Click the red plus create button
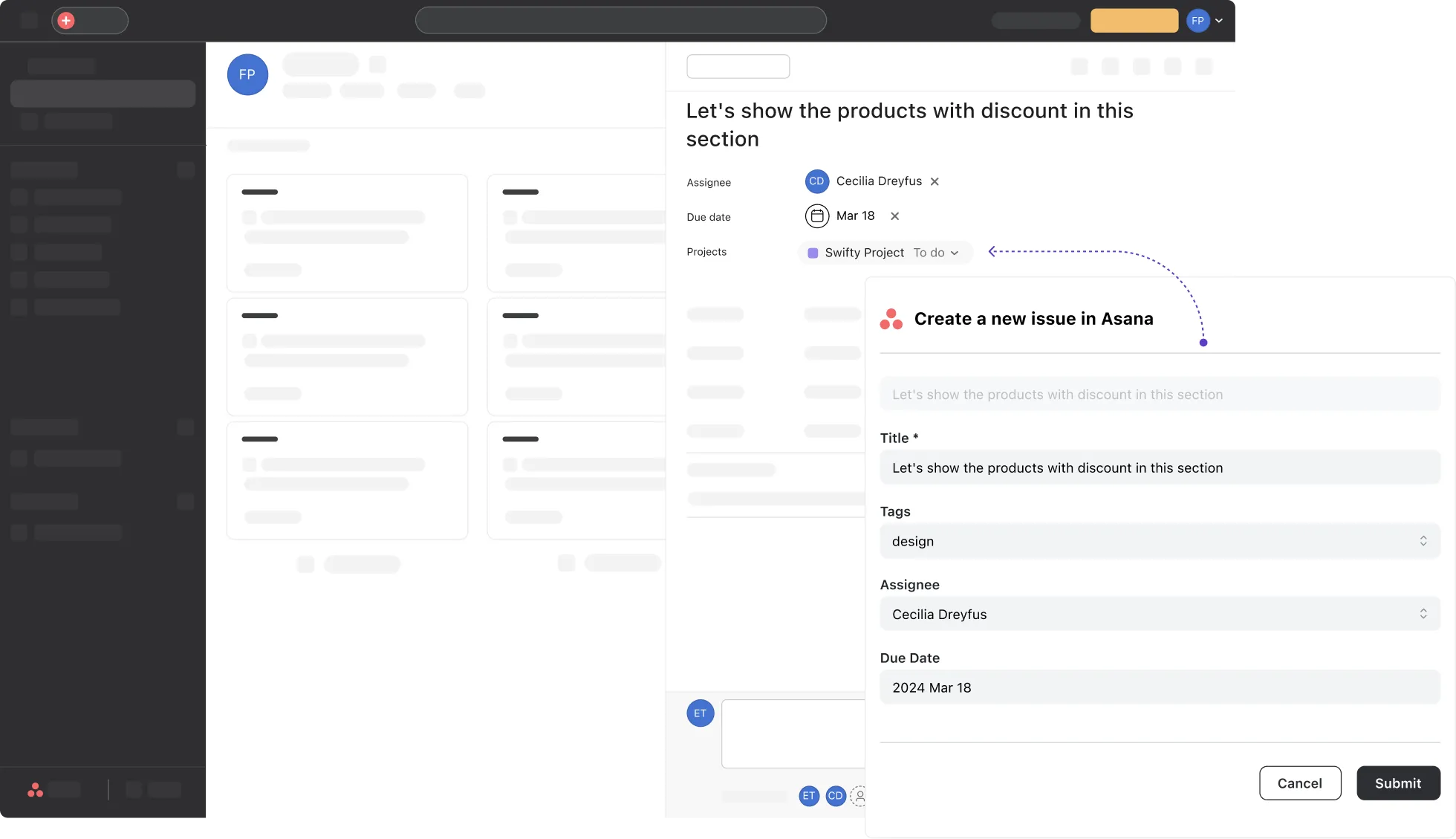This screenshot has height=839, width=1456. point(65,20)
